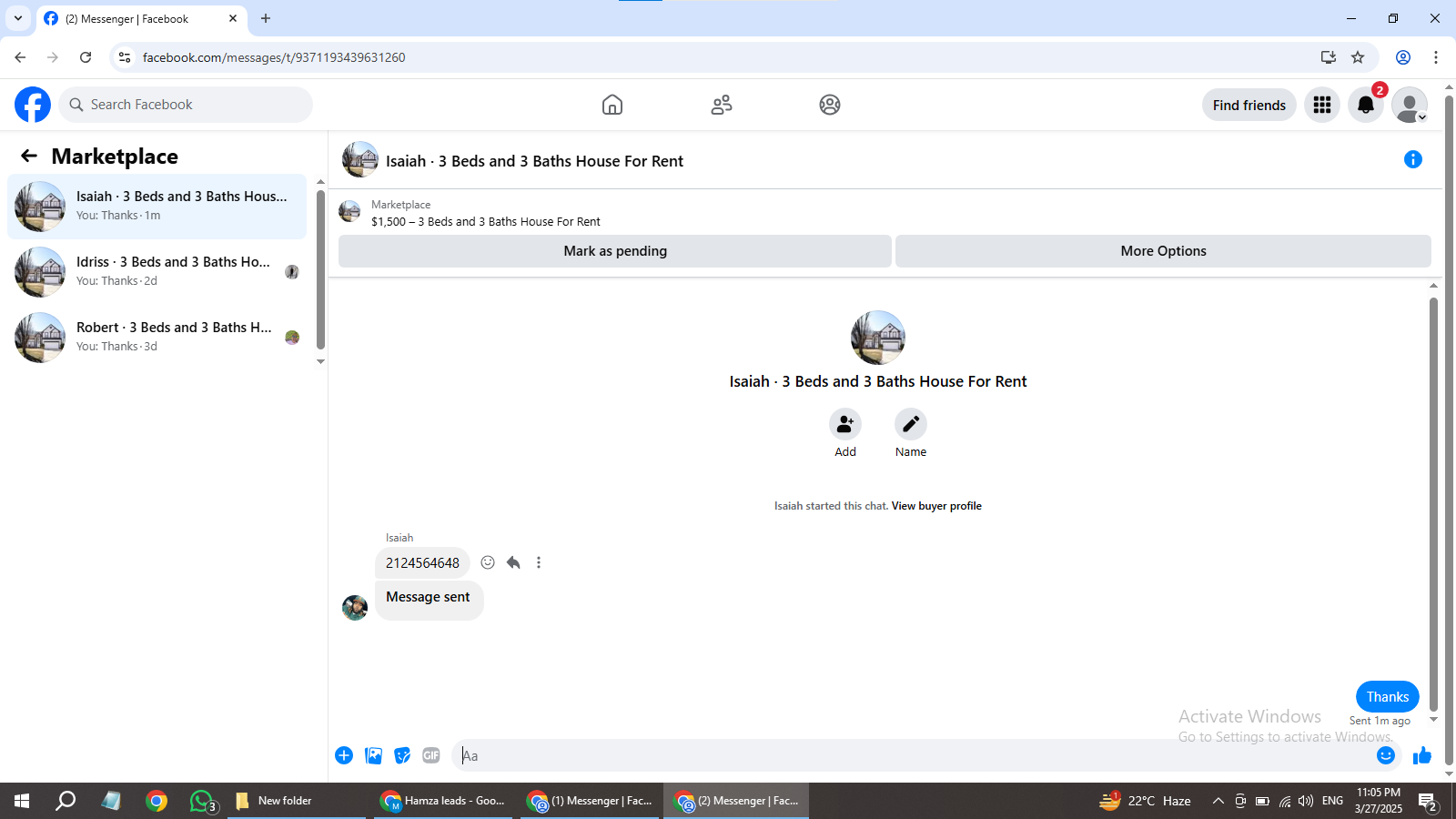Click the conversation header title Isaiah
Viewport: 1456px width, 819px height.
click(534, 161)
